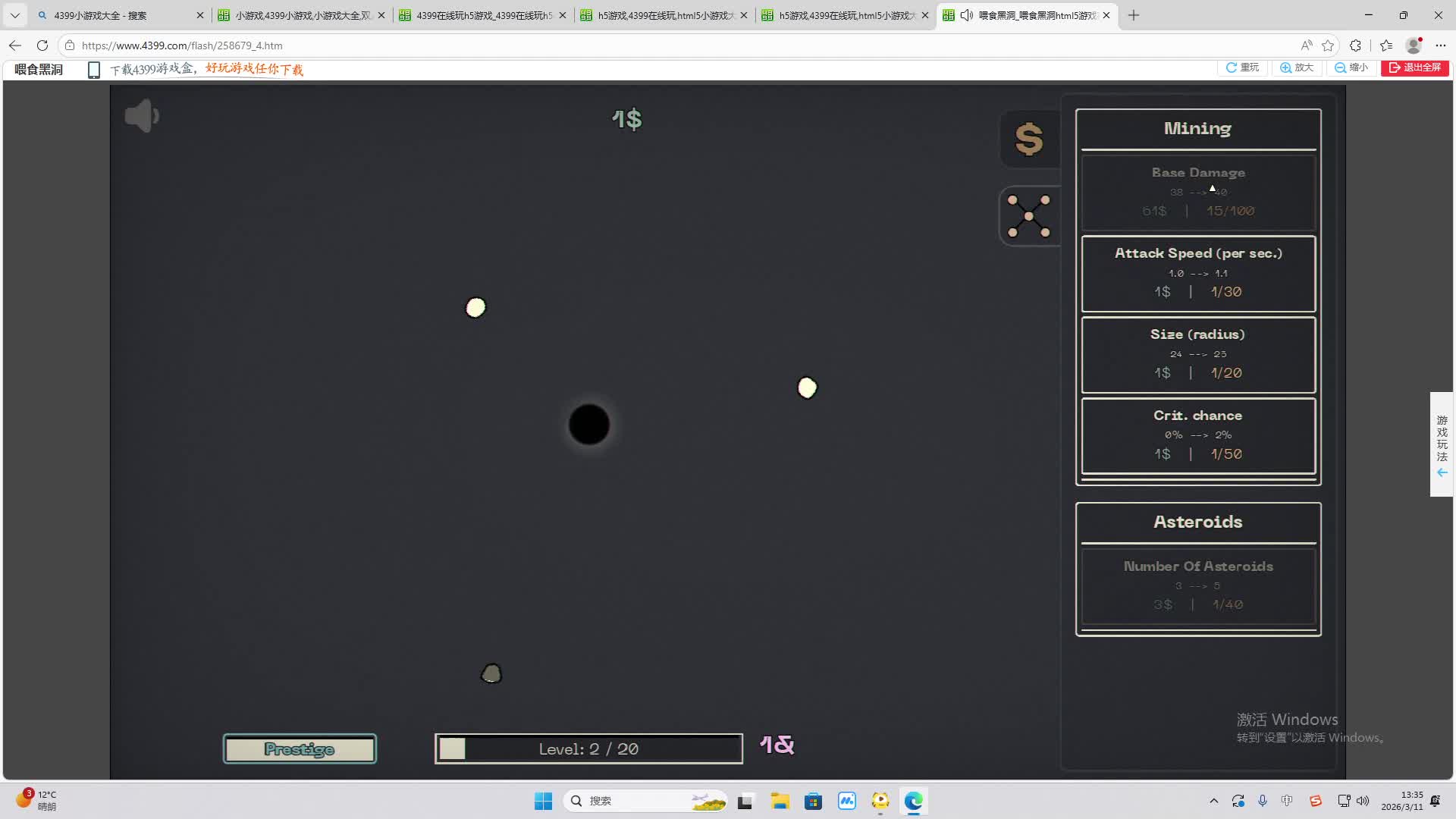Mute the game sound speaker icon
This screenshot has height=819, width=1456.
pos(142,116)
